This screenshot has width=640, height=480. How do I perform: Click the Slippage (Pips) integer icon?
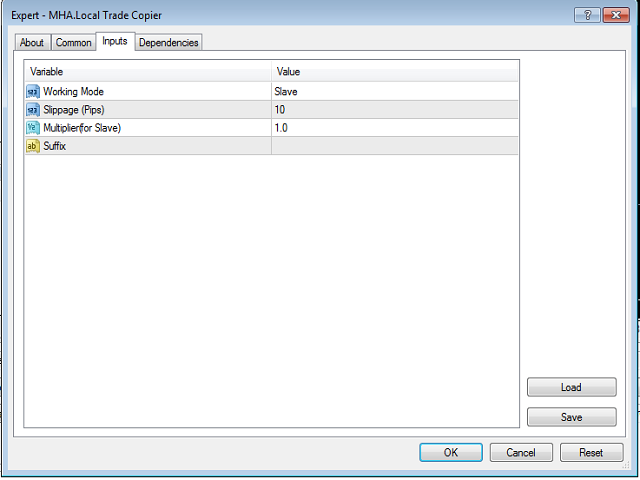click(32, 110)
